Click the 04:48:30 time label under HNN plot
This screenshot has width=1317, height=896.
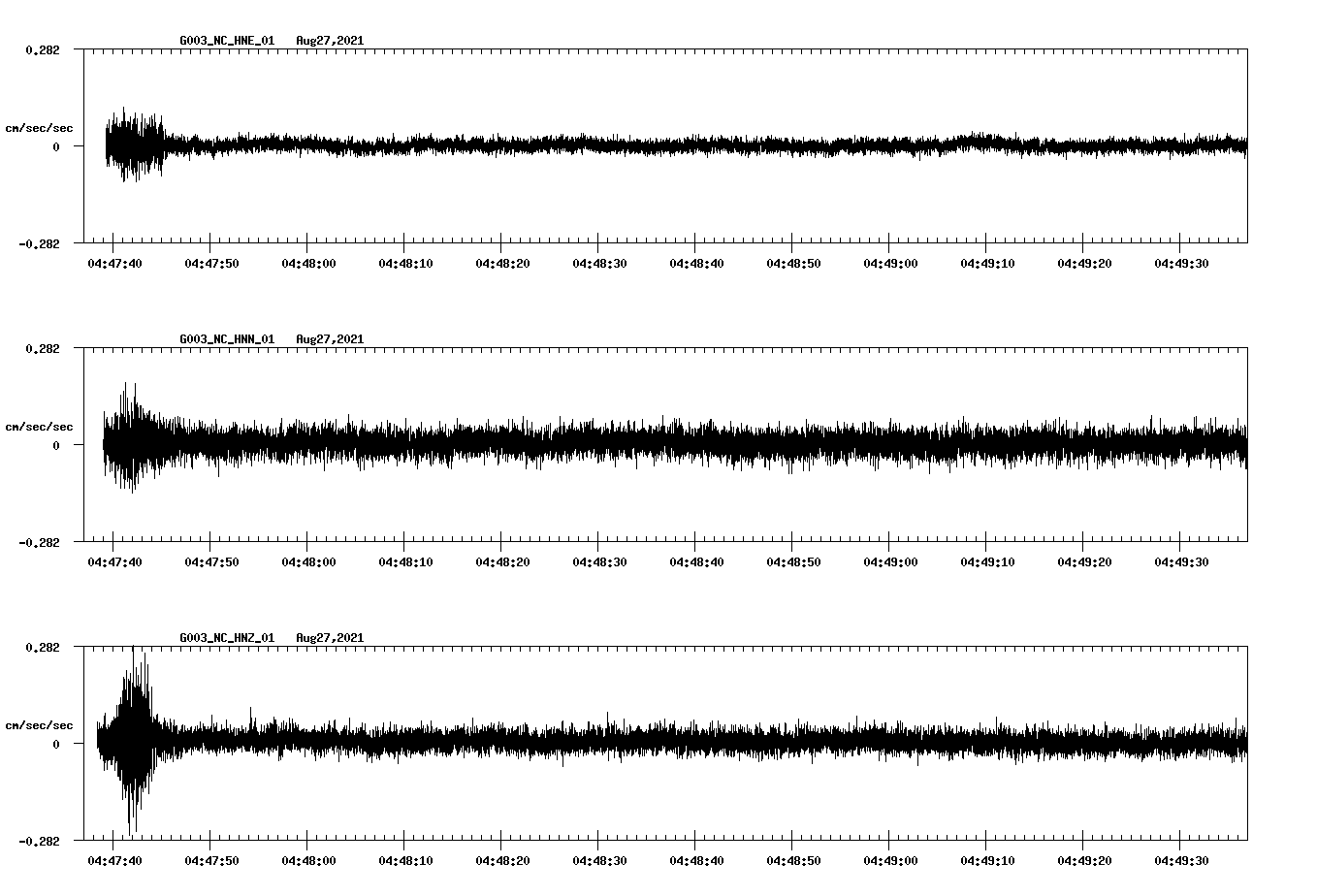click(599, 561)
